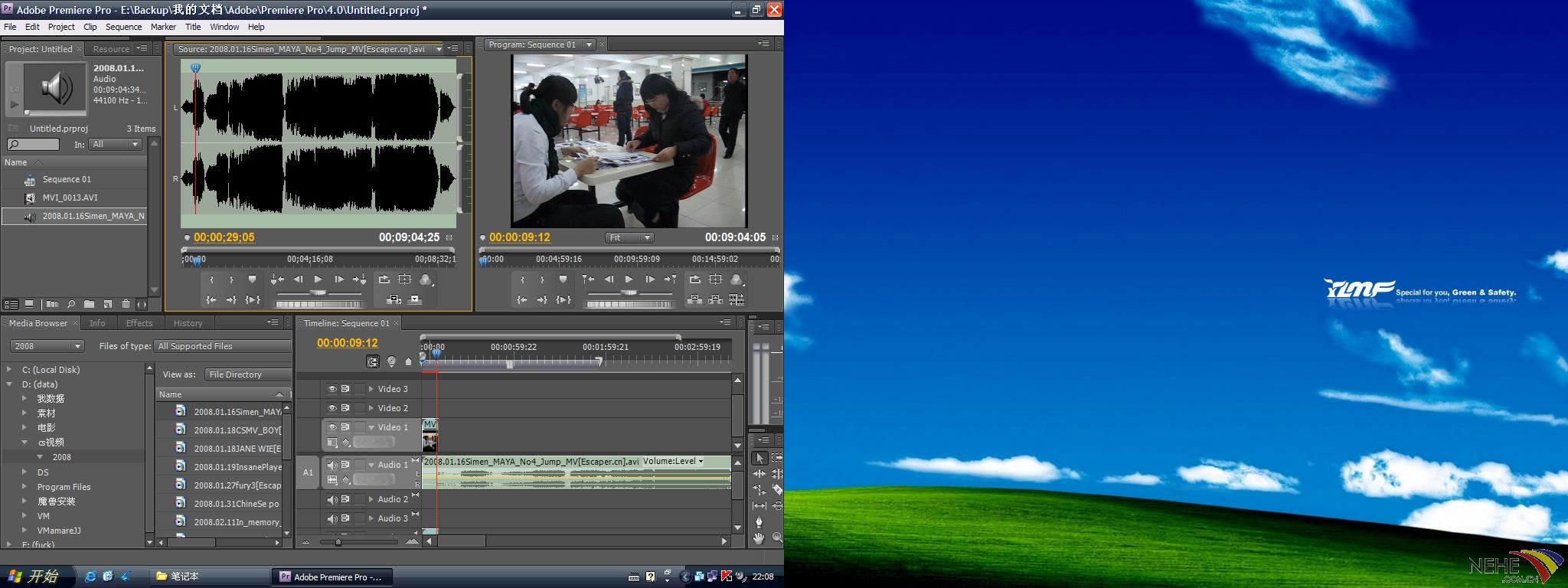The image size is (1568, 588).
Task: Click Insert edit button in Source monitor
Action: pyautogui.click(x=394, y=299)
